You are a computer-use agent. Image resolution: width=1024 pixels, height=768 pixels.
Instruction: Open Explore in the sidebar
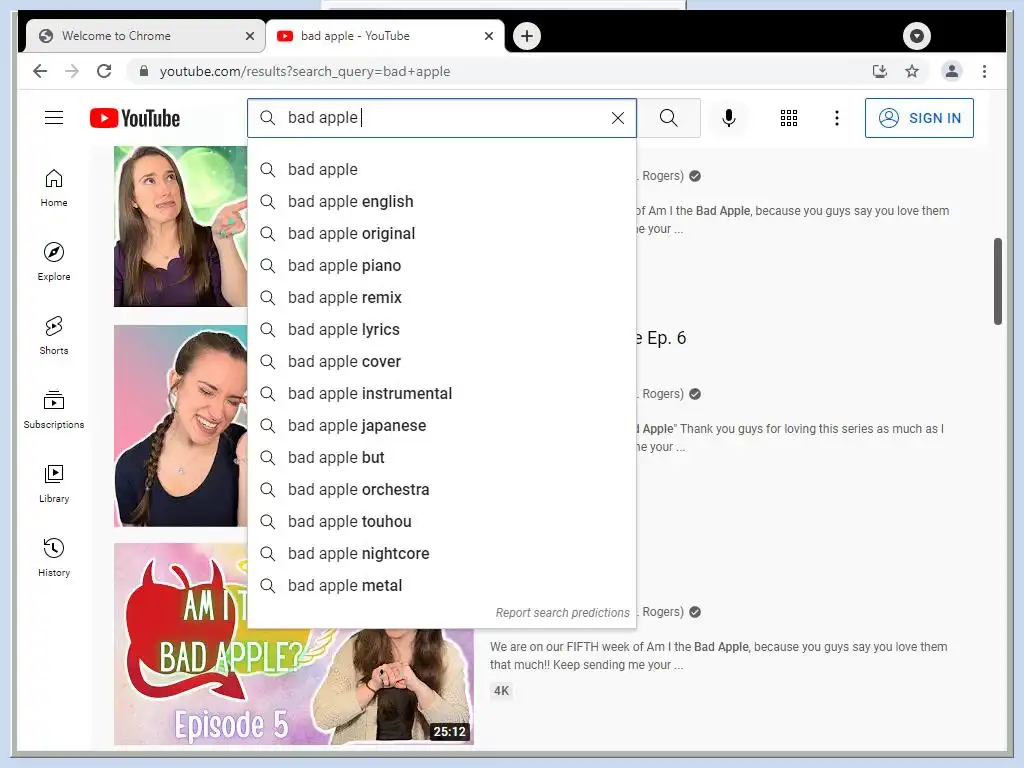[x=54, y=262]
